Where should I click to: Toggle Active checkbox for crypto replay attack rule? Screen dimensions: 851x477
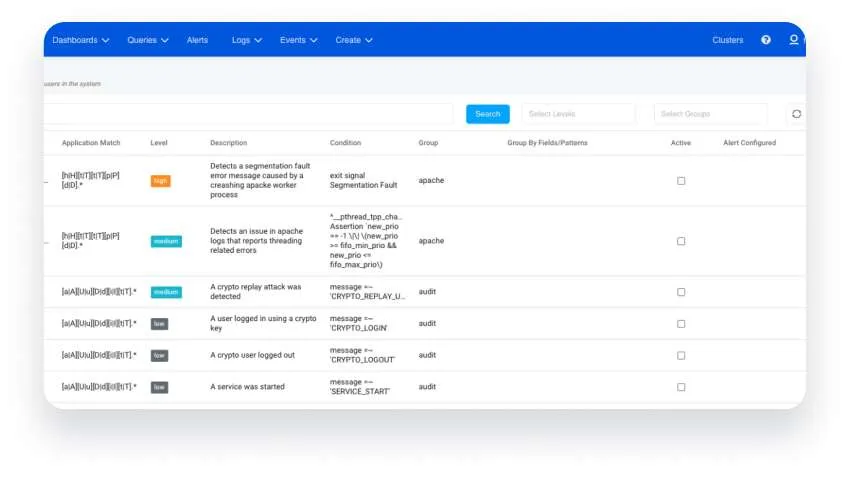tap(681, 292)
